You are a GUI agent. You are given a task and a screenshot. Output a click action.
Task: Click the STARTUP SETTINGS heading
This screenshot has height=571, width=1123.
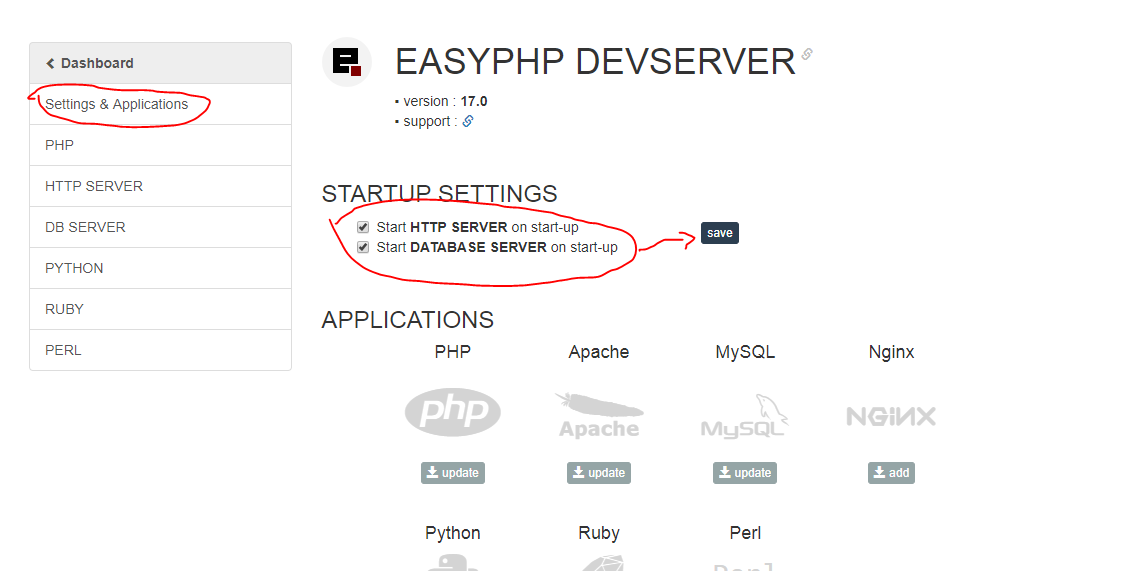(x=439, y=193)
